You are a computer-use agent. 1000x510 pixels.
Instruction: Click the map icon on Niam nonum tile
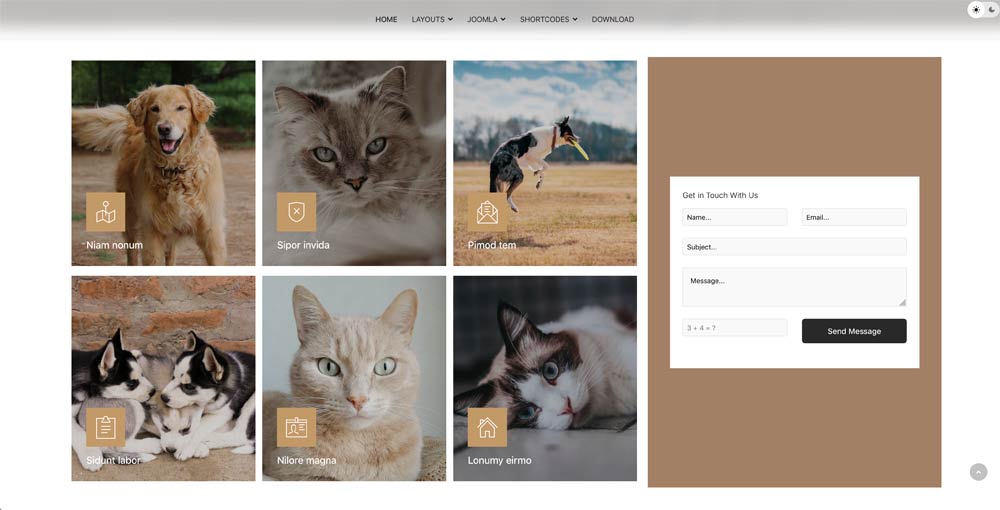point(105,212)
